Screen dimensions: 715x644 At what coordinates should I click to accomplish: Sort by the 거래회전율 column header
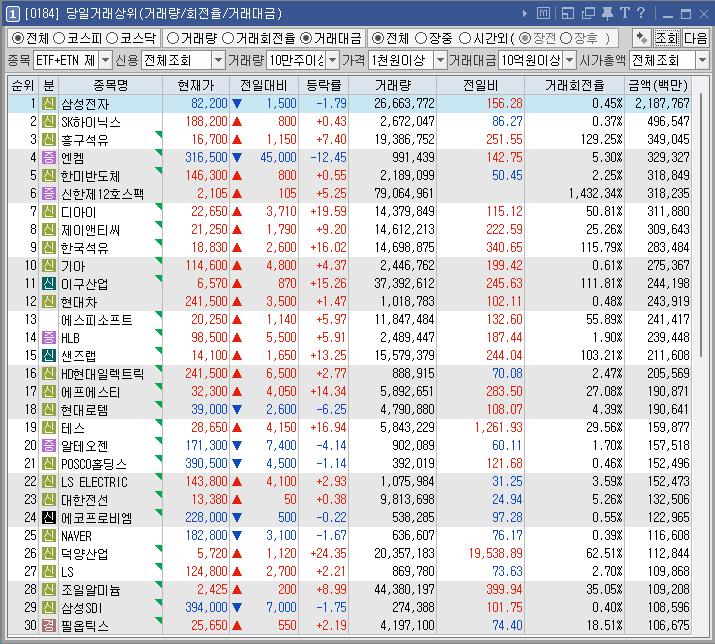point(575,85)
